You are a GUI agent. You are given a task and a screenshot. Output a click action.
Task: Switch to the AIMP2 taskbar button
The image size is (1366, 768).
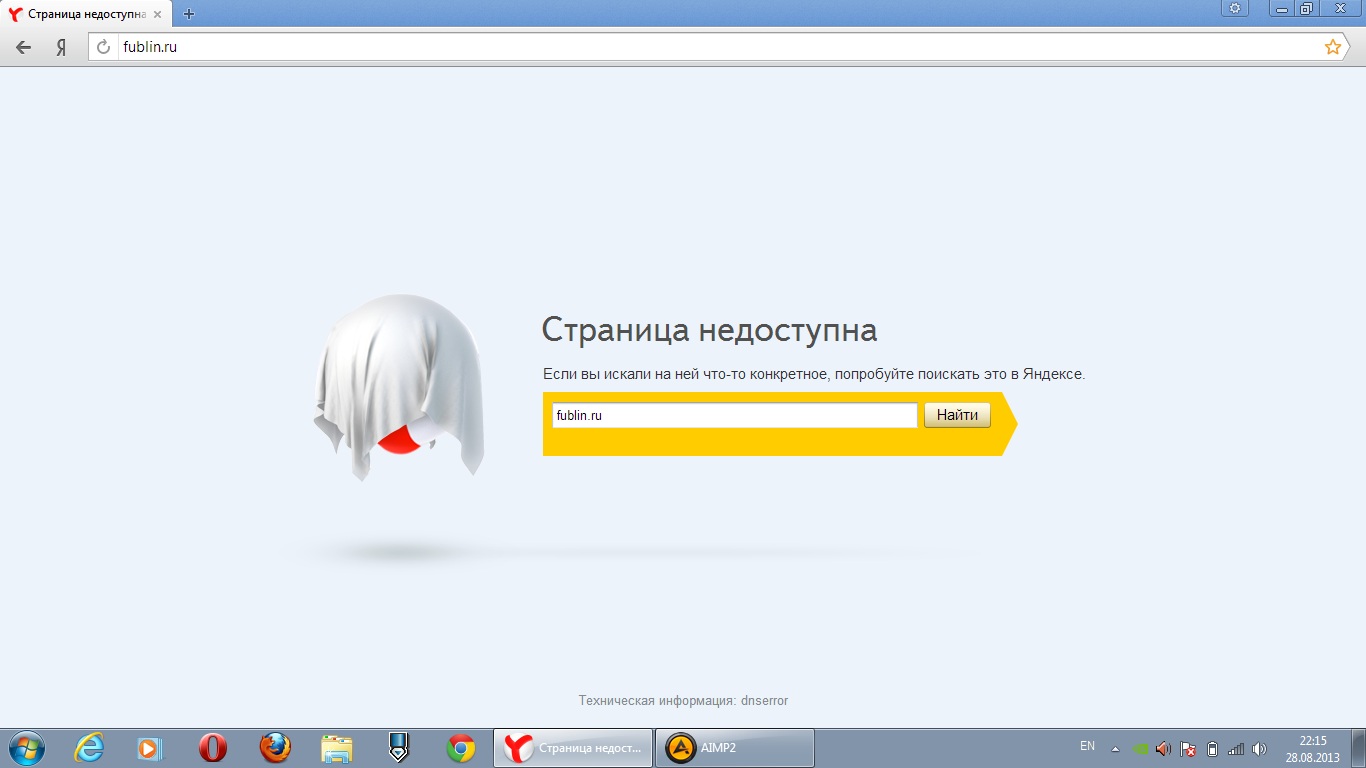coord(735,748)
